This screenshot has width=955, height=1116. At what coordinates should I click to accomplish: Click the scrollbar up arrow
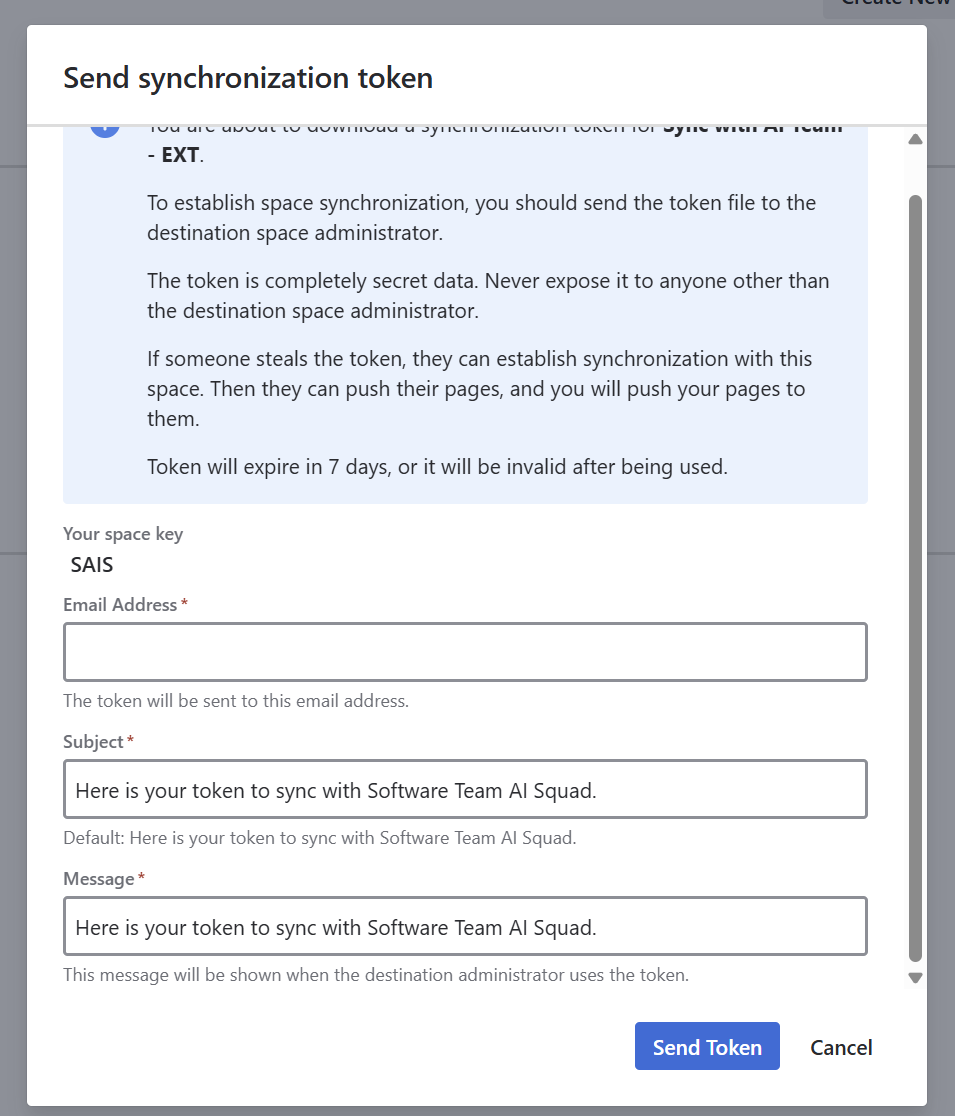915,139
